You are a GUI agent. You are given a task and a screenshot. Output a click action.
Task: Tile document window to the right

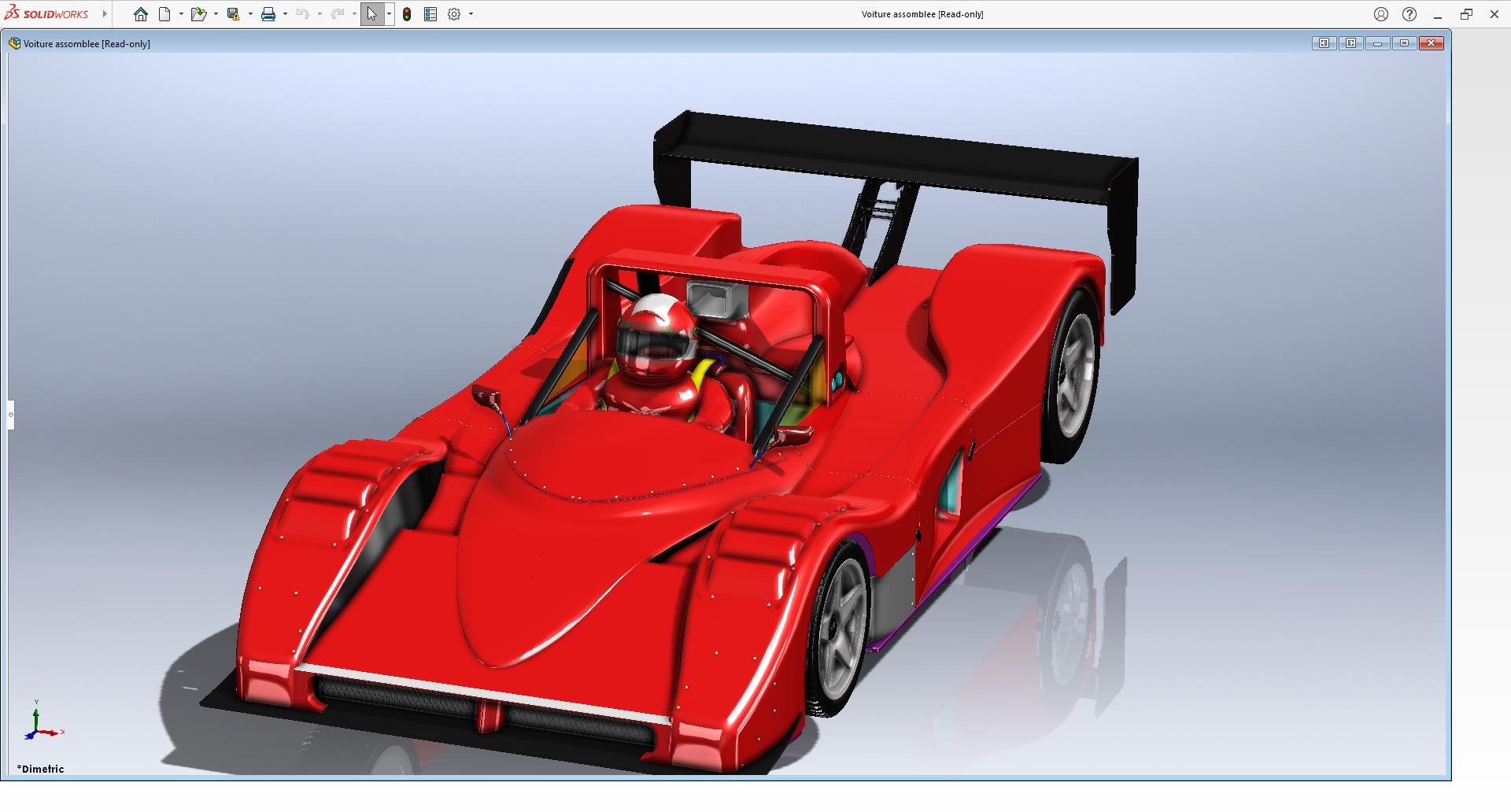(x=1350, y=43)
